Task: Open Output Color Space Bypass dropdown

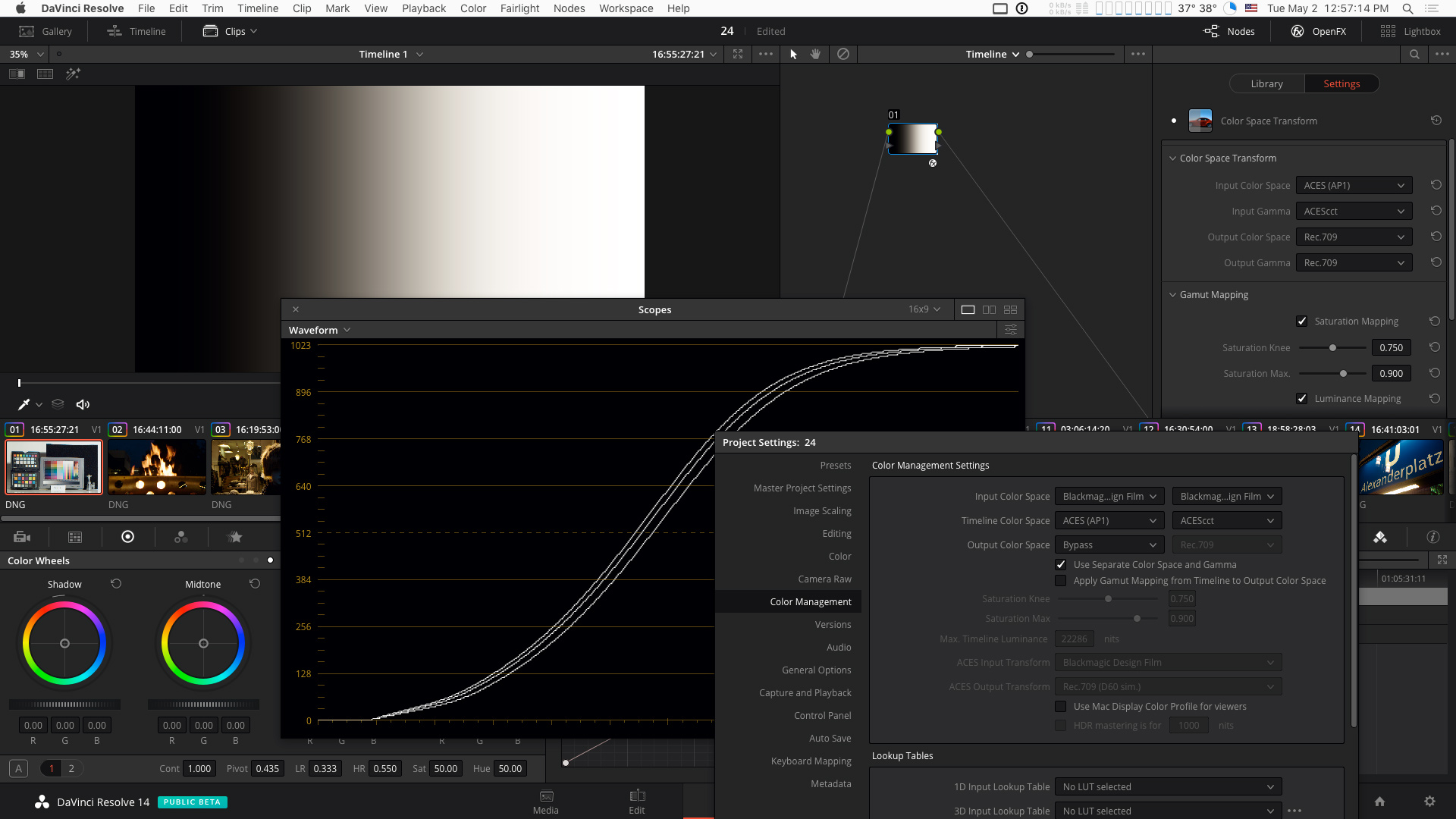Action: pyautogui.click(x=1109, y=545)
